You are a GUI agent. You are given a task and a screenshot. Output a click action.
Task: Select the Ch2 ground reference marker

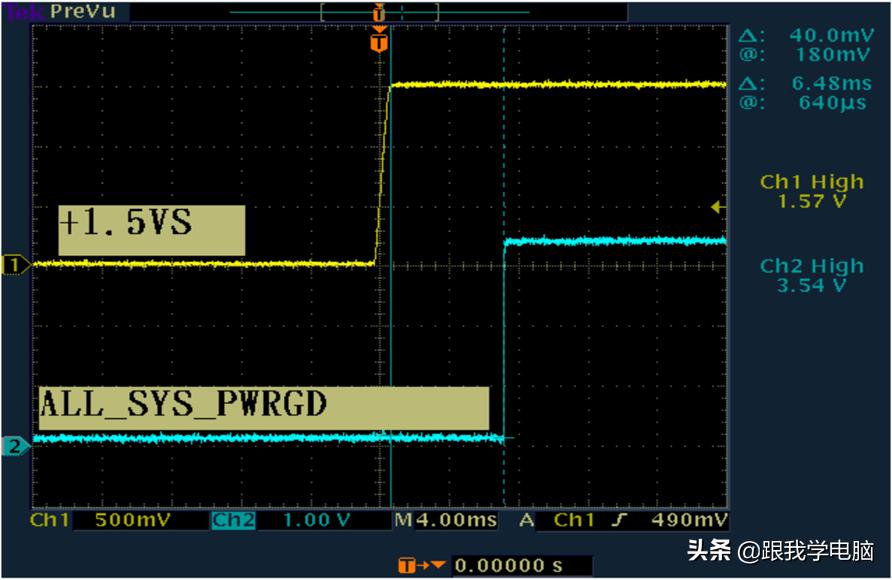coord(15,447)
